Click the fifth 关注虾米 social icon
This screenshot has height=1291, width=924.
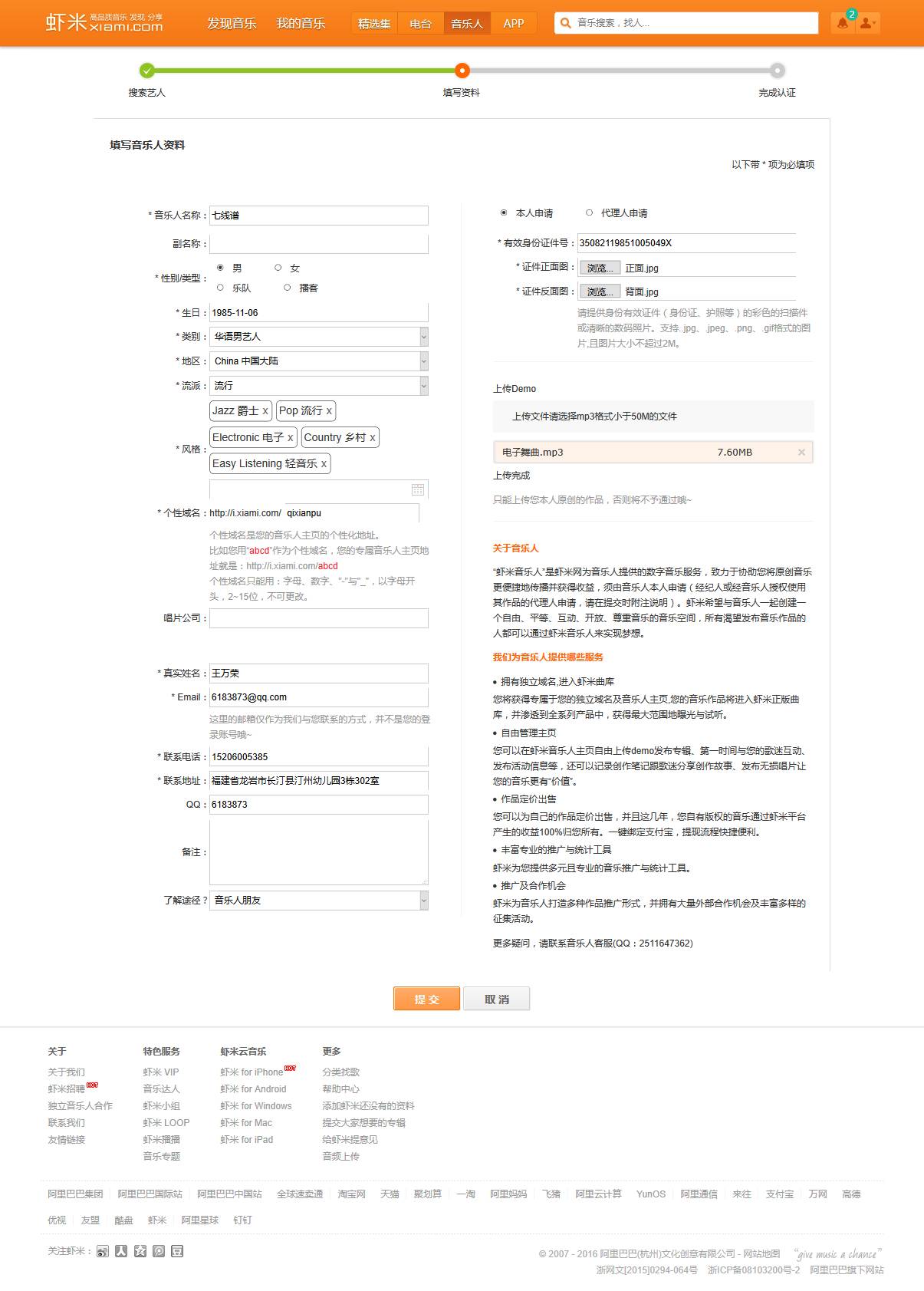[x=177, y=1251]
